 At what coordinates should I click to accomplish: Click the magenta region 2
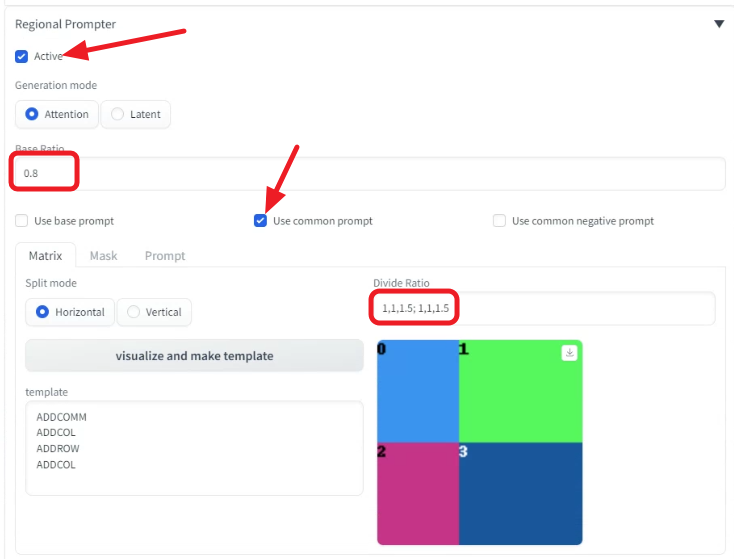click(x=418, y=493)
